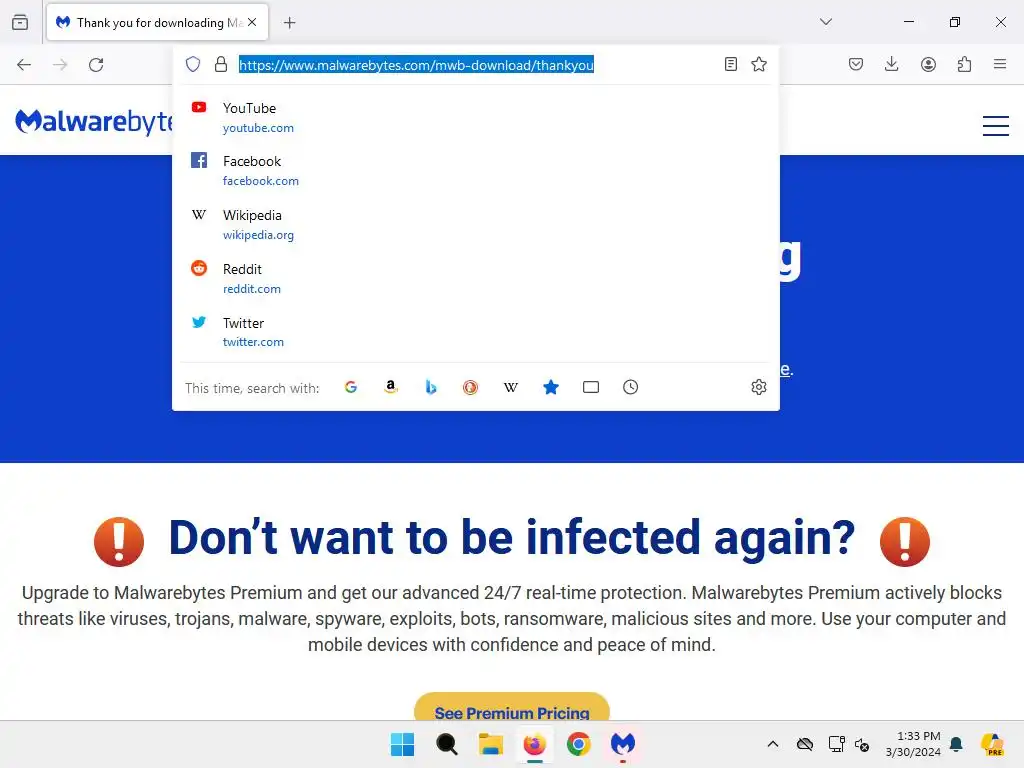Select Wikipedia suggestion
The image size is (1024, 768).
coord(475,225)
